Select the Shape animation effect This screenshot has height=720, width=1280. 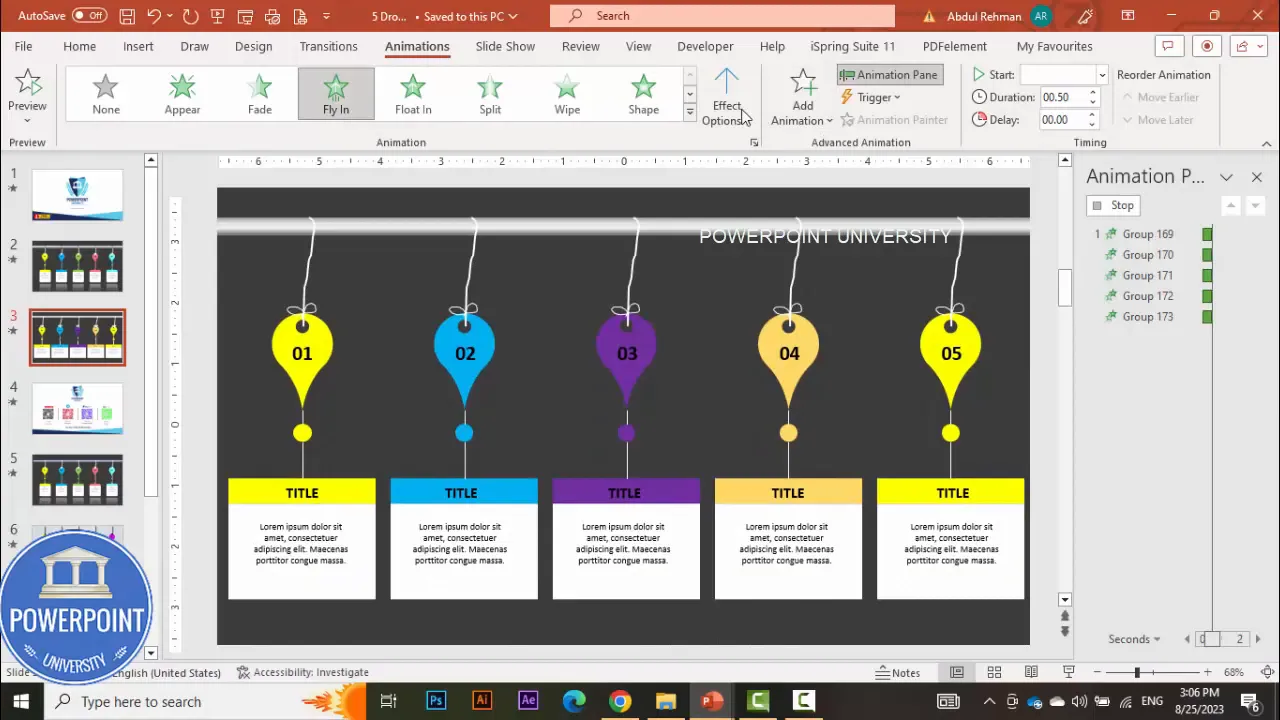pyautogui.click(x=644, y=94)
